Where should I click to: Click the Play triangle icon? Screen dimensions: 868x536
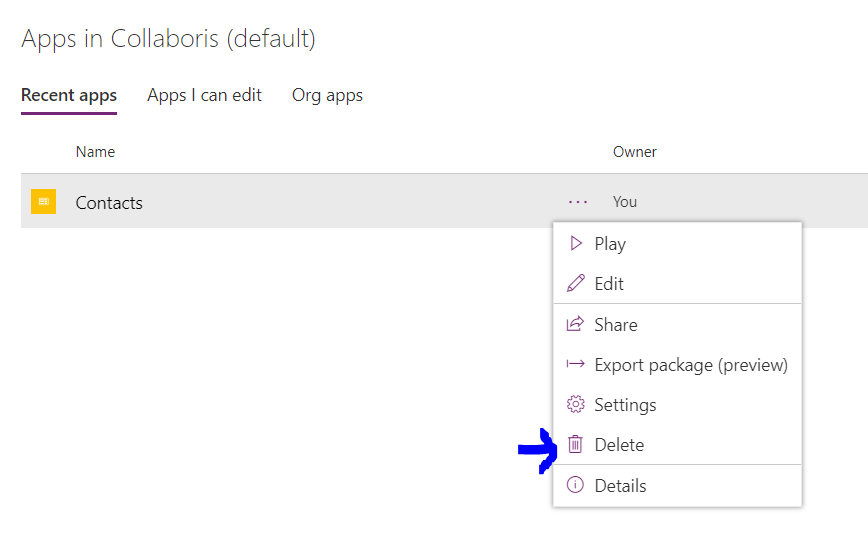point(576,243)
